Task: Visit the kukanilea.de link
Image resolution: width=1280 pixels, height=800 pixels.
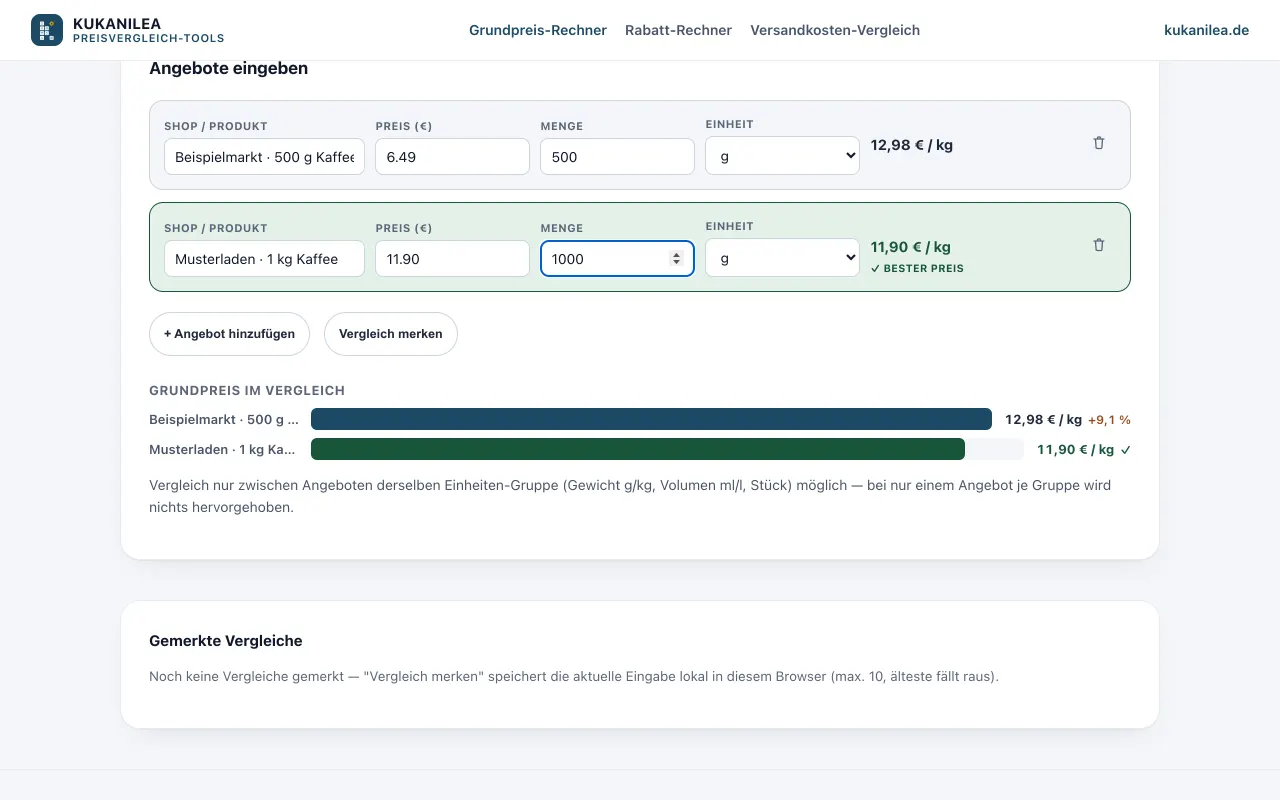Action: (x=1206, y=30)
